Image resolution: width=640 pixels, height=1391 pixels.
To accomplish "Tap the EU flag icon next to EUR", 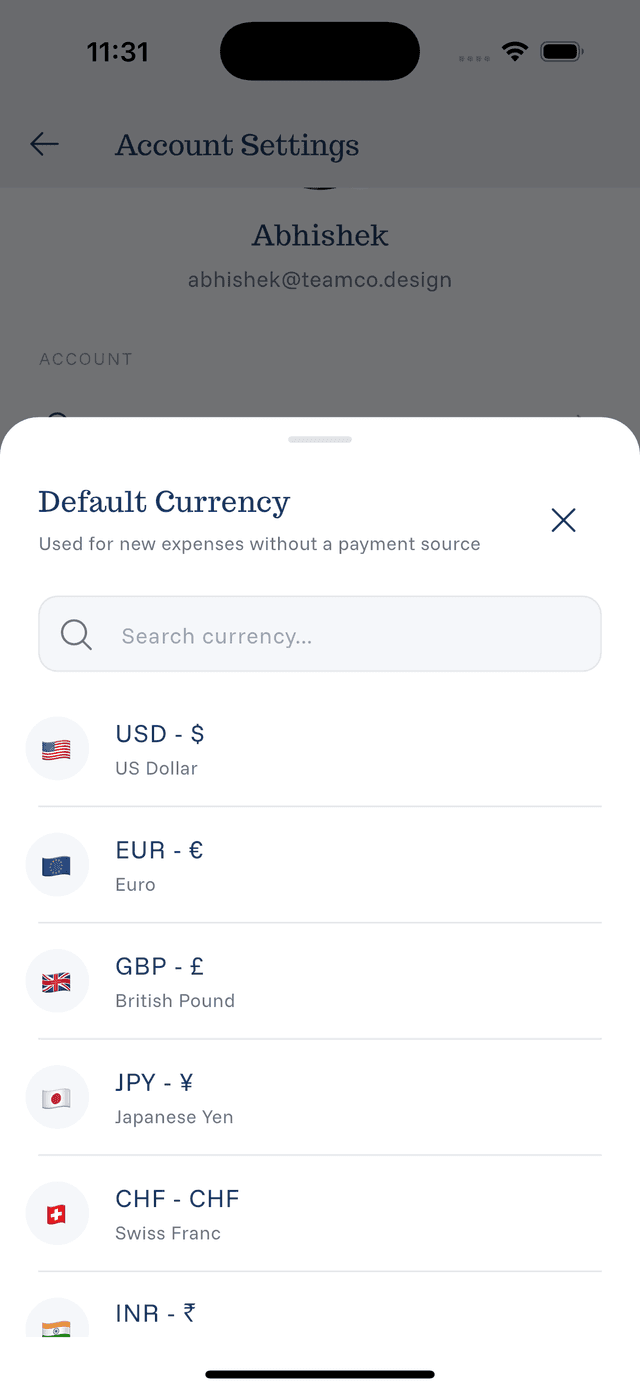I will click(x=57, y=864).
